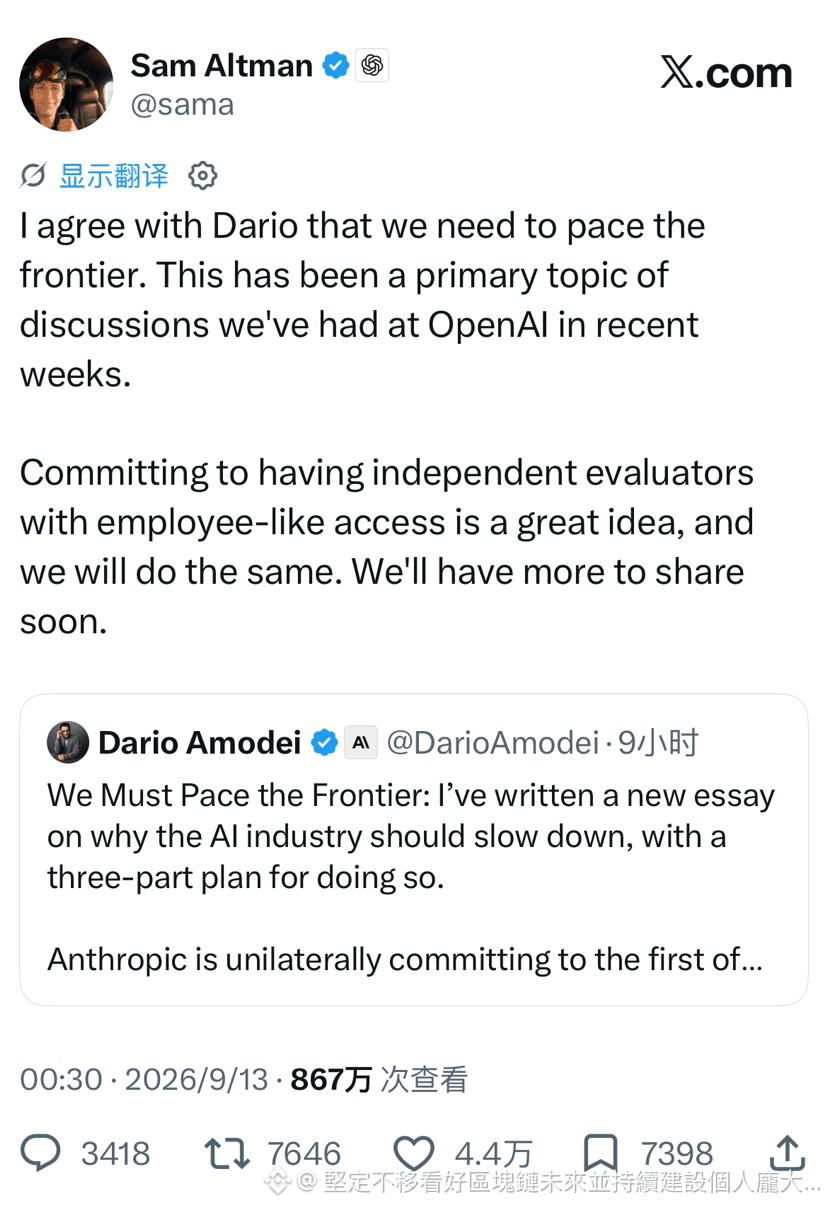
Task: Click the 显示翻译 show translation link
Action: click(x=113, y=176)
